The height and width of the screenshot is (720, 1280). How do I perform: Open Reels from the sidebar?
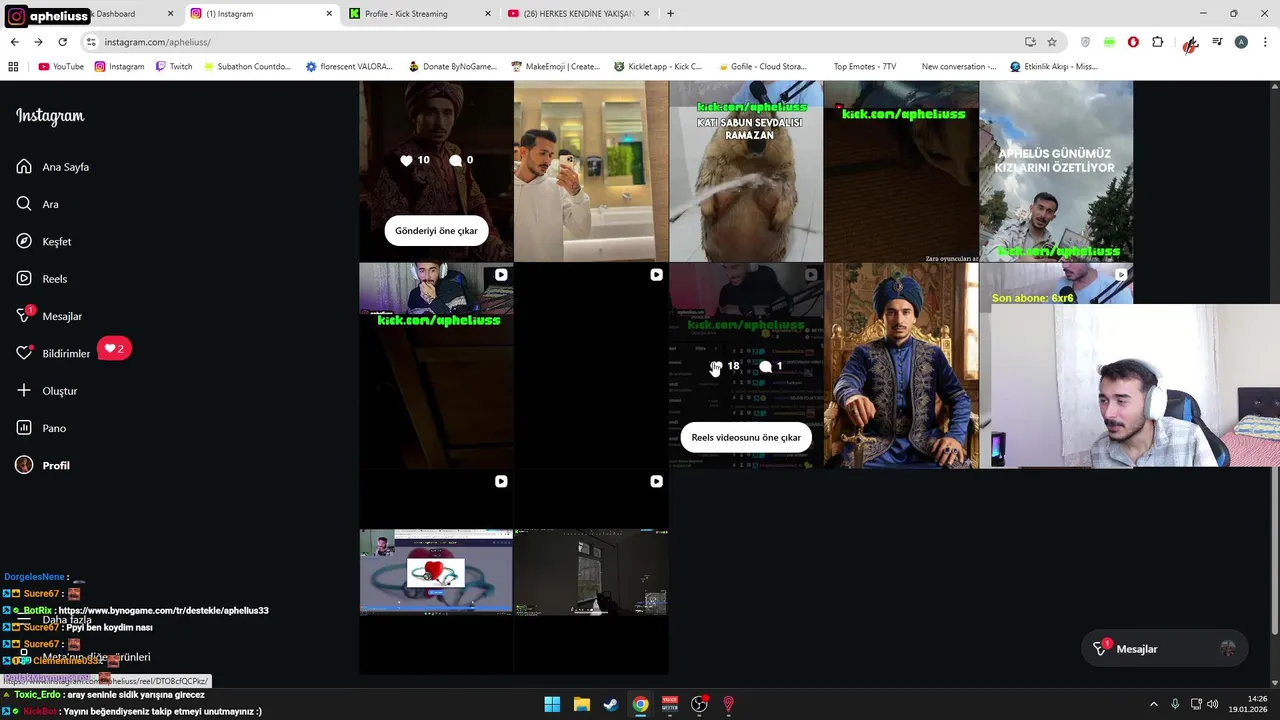coord(42,279)
